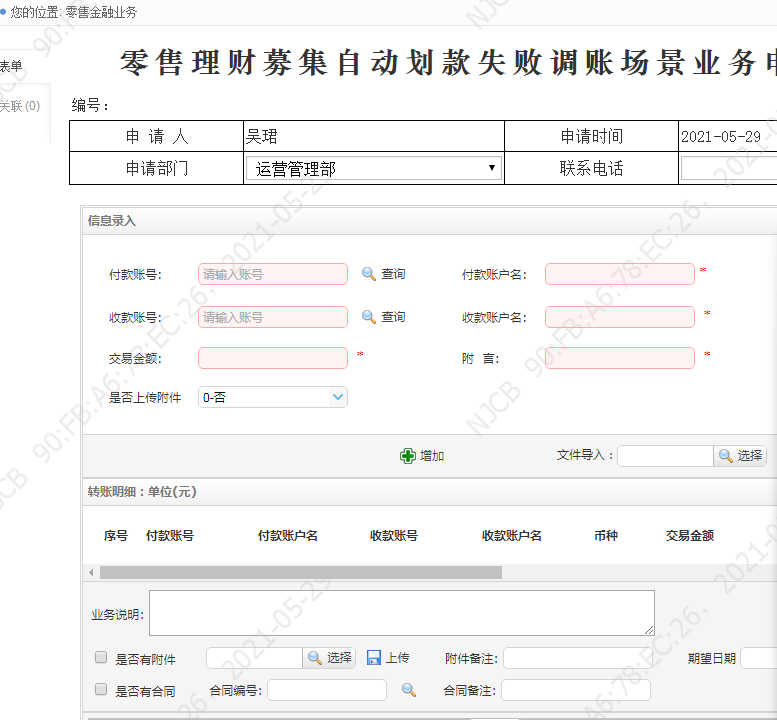Screen dimensions: 777x720
Task: Click into the 交易金额 input field
Action: tap(273, 358)
